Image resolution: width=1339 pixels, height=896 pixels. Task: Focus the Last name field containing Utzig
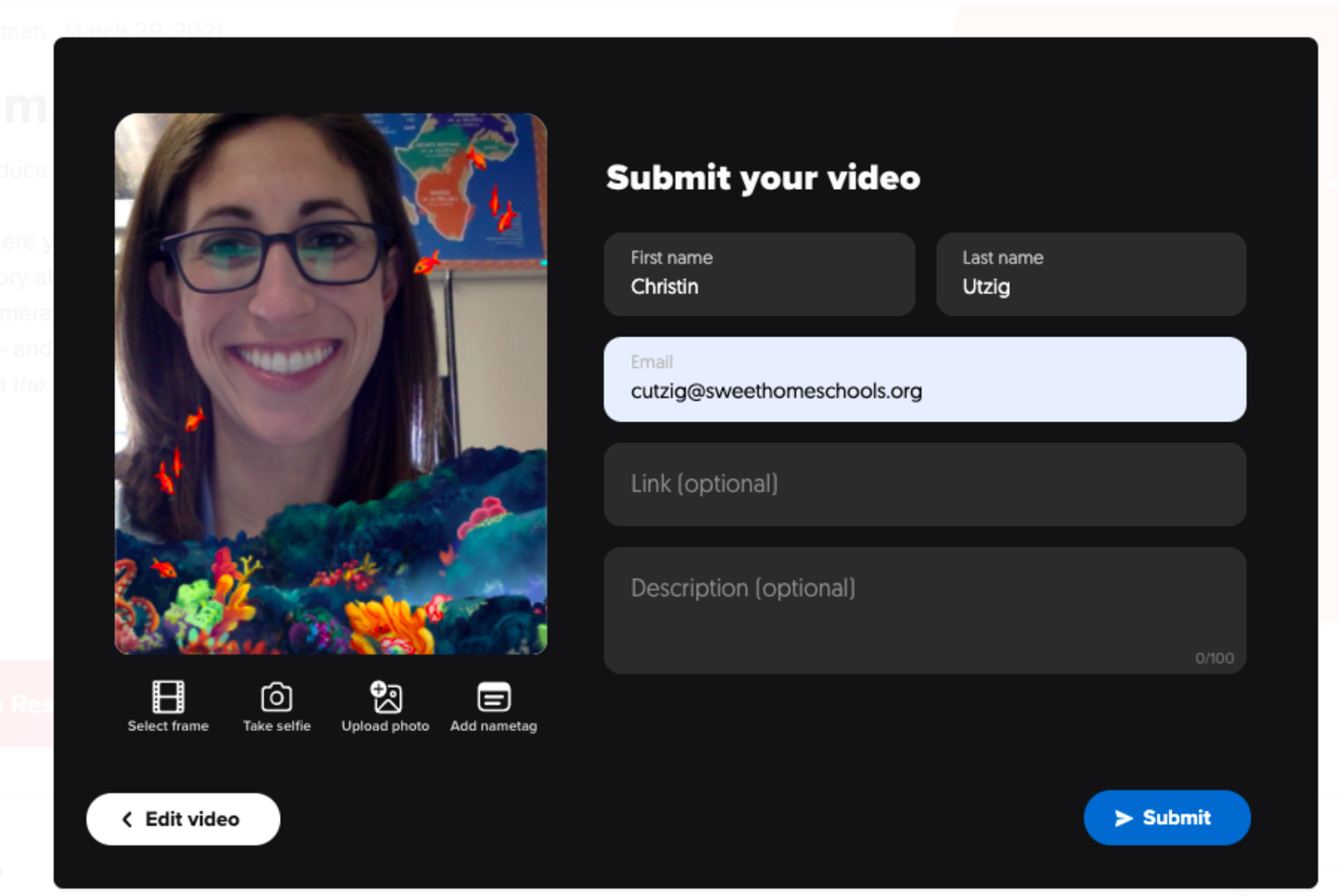(1091, 275)
